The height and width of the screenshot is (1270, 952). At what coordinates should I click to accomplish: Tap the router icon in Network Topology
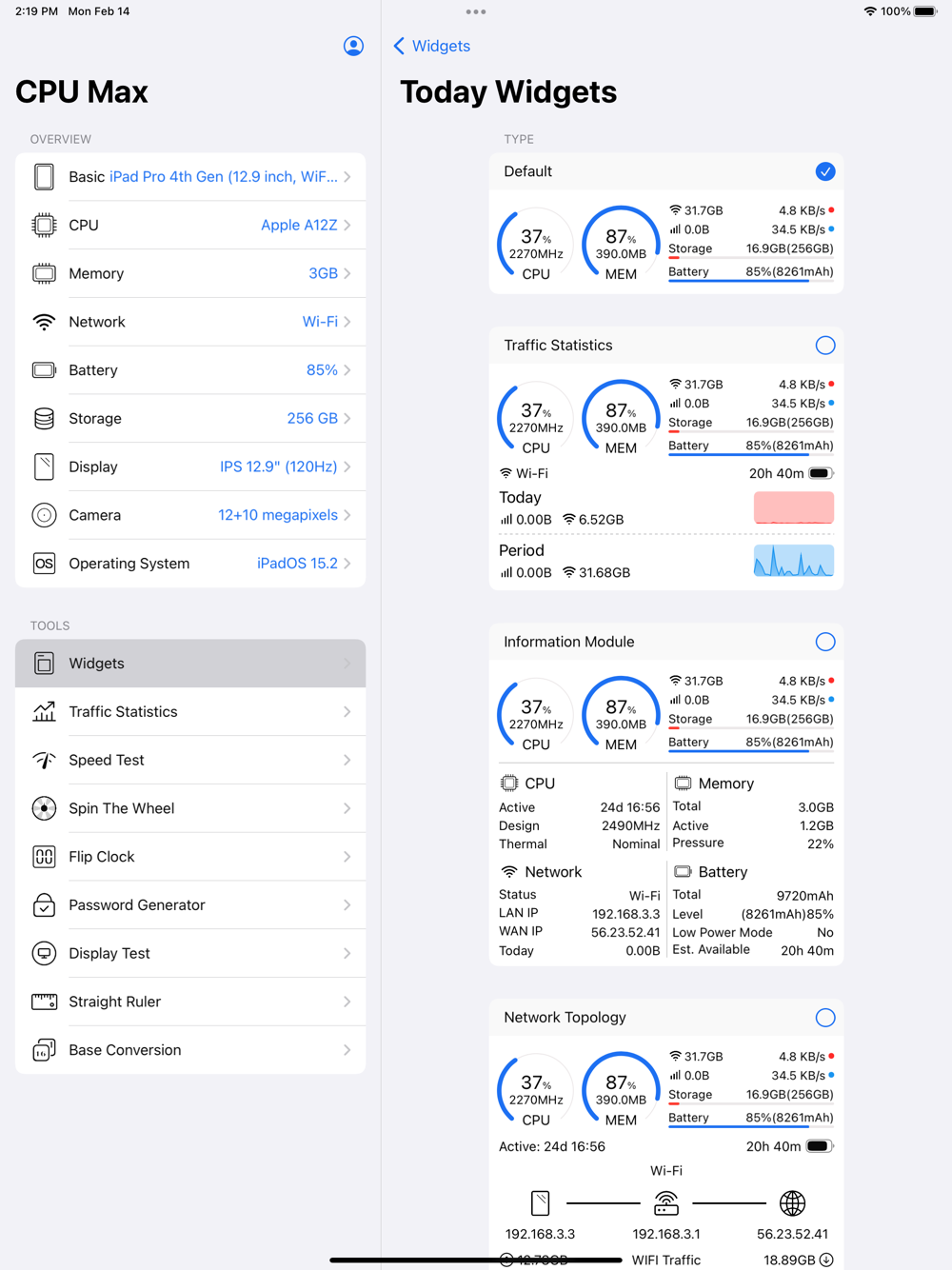666,1203
